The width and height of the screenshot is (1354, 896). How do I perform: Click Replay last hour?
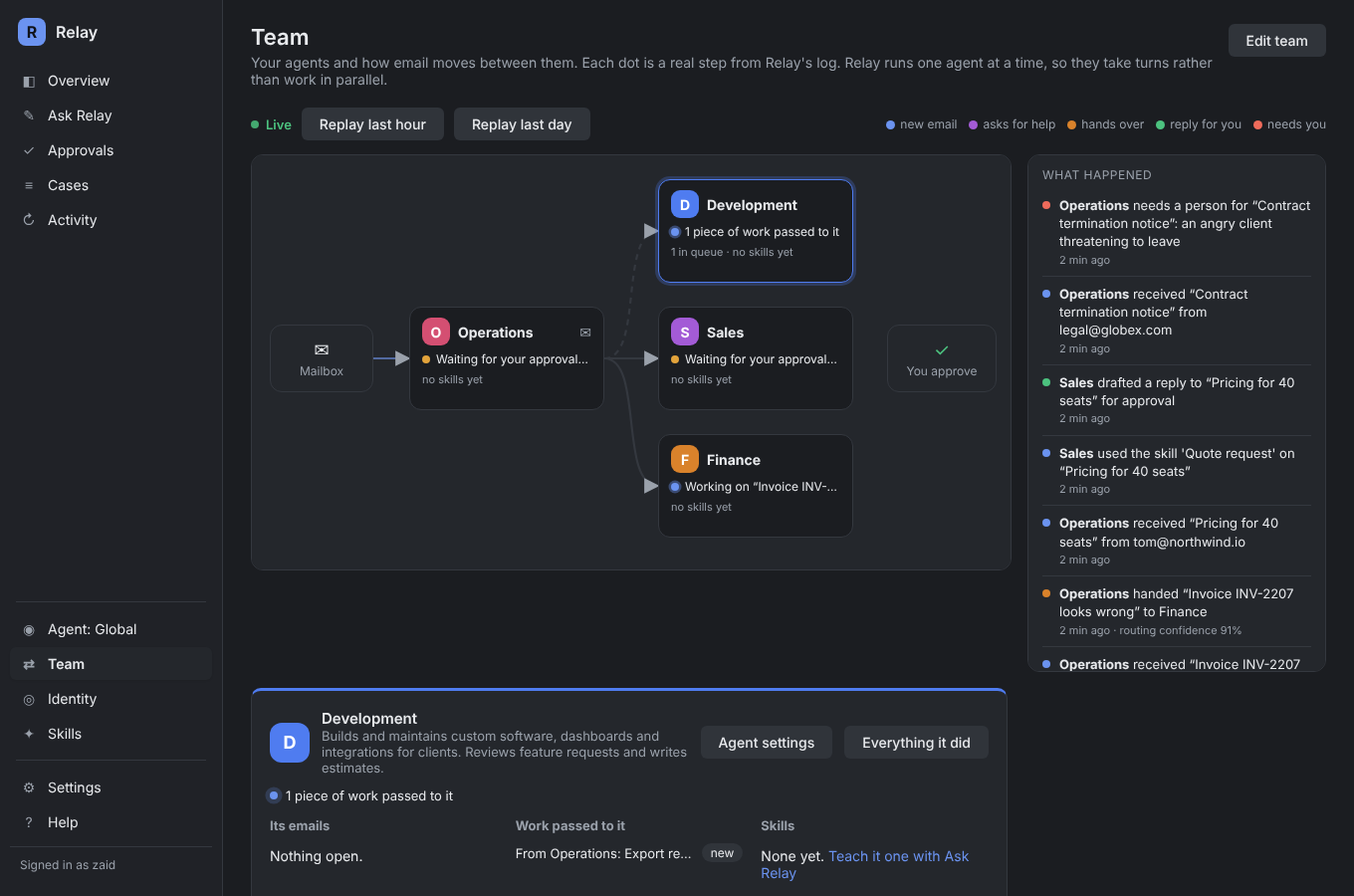coord(372,124)
